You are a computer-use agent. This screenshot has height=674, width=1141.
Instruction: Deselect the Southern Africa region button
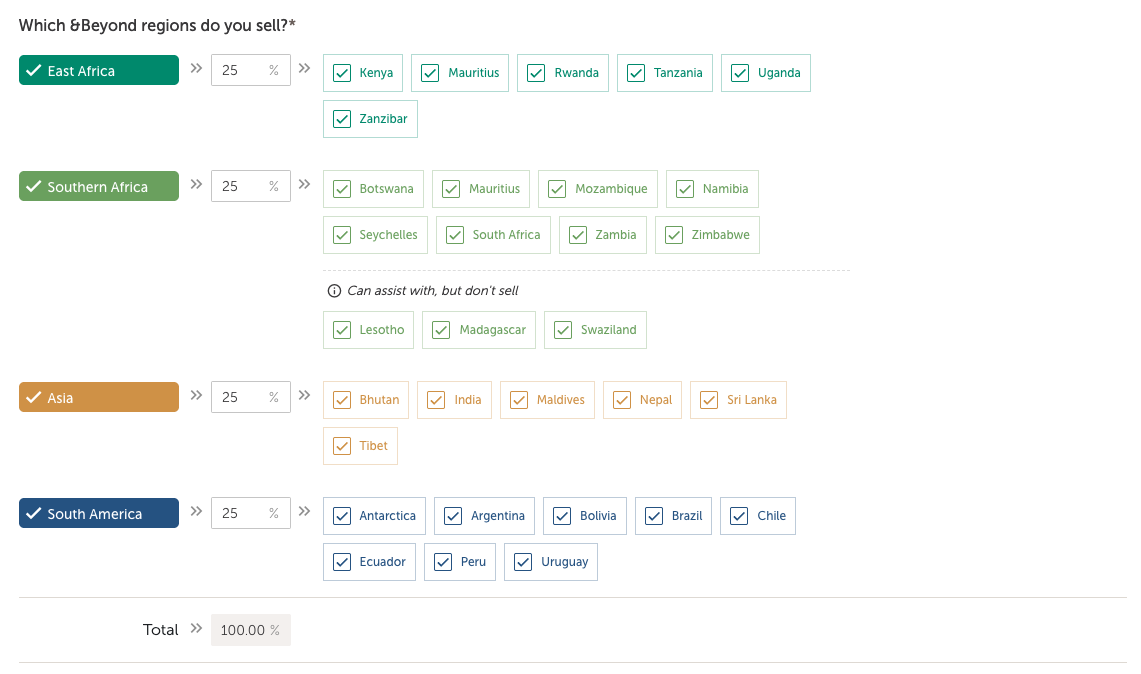click(x=98, y=187)
